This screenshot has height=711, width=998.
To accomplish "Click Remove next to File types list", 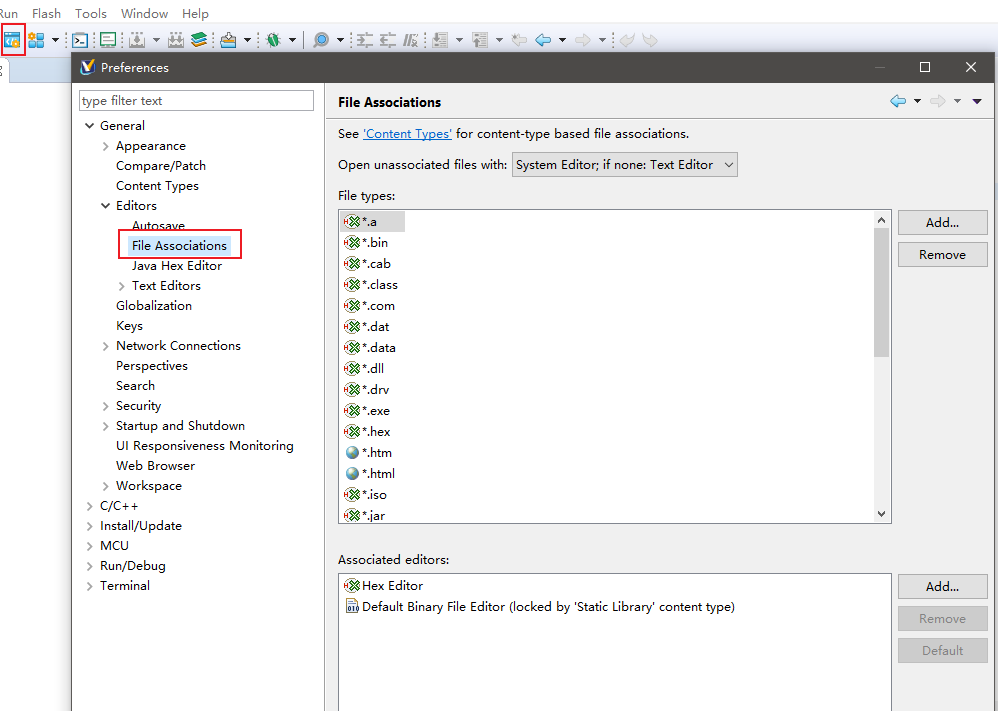I will coord(943,254).
